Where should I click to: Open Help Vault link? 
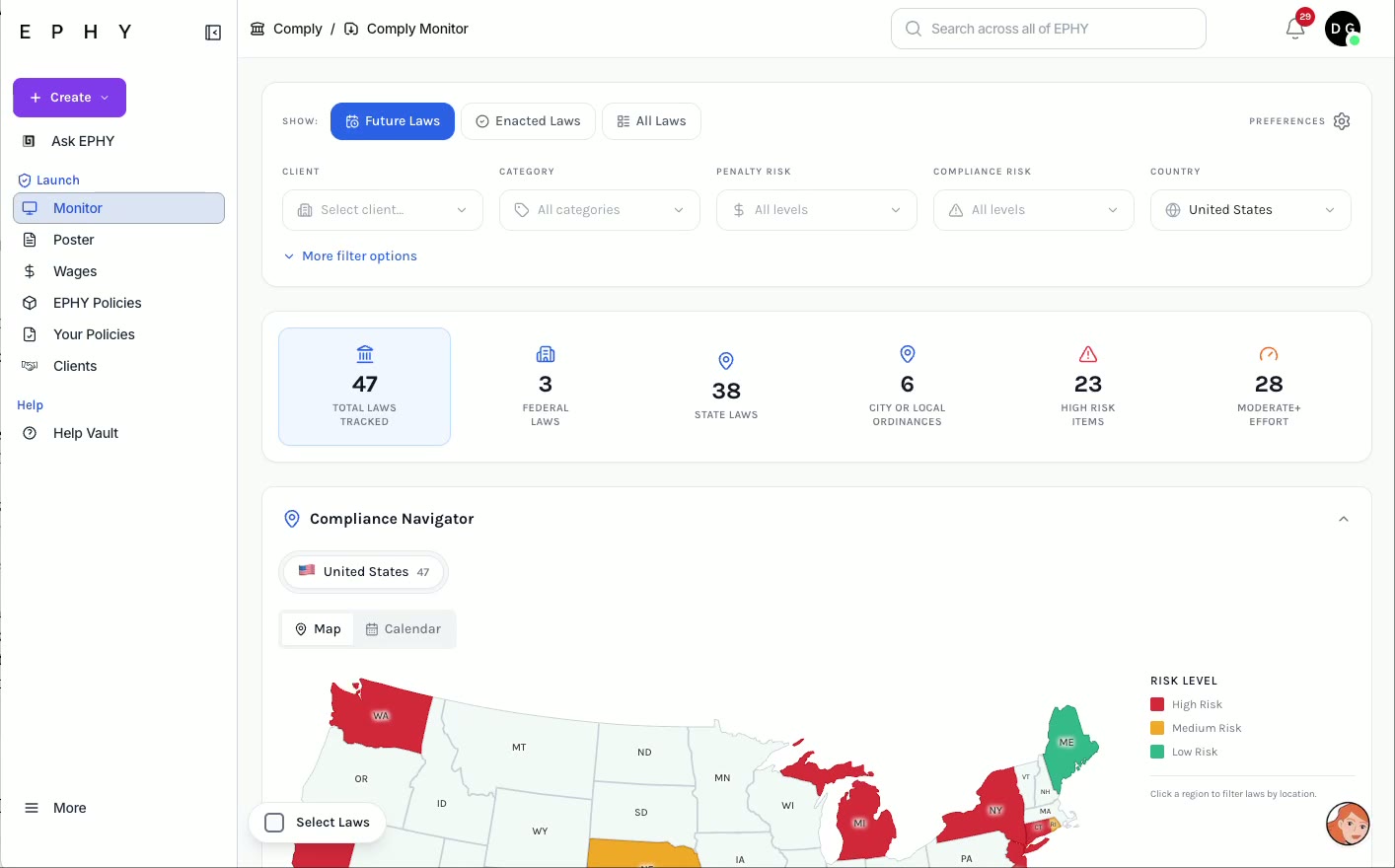click(86, 433)
